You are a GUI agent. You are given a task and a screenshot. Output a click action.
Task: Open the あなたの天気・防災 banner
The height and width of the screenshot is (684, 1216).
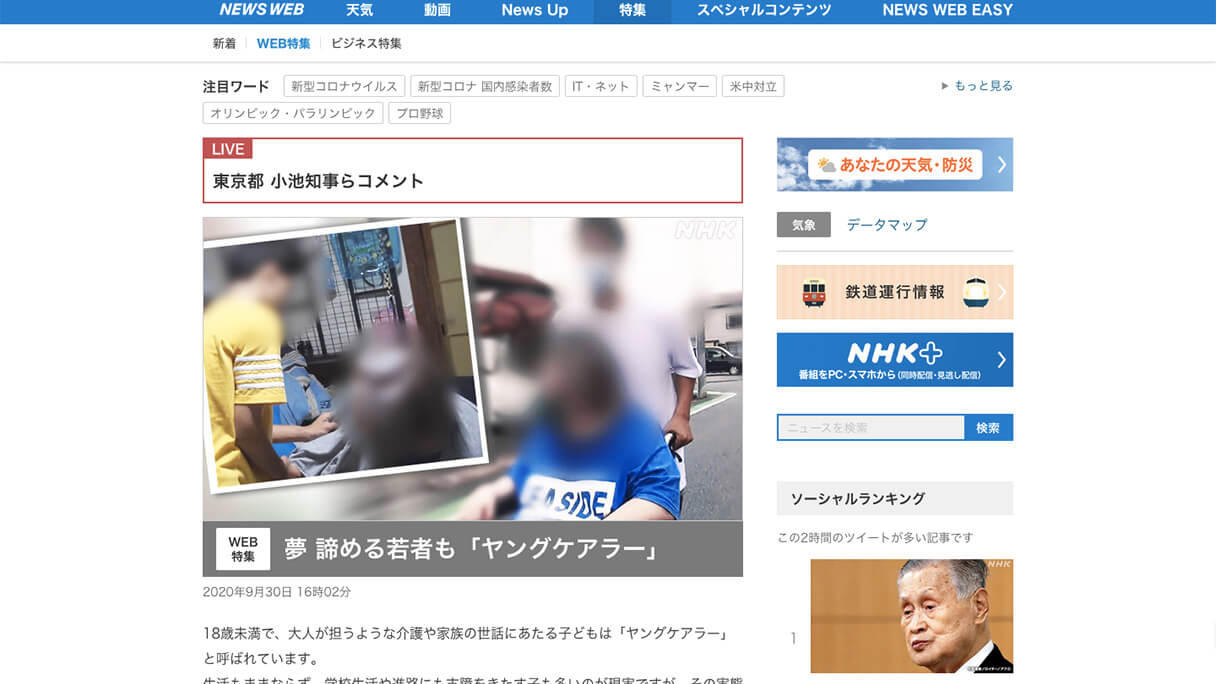[x=895, y=164]
